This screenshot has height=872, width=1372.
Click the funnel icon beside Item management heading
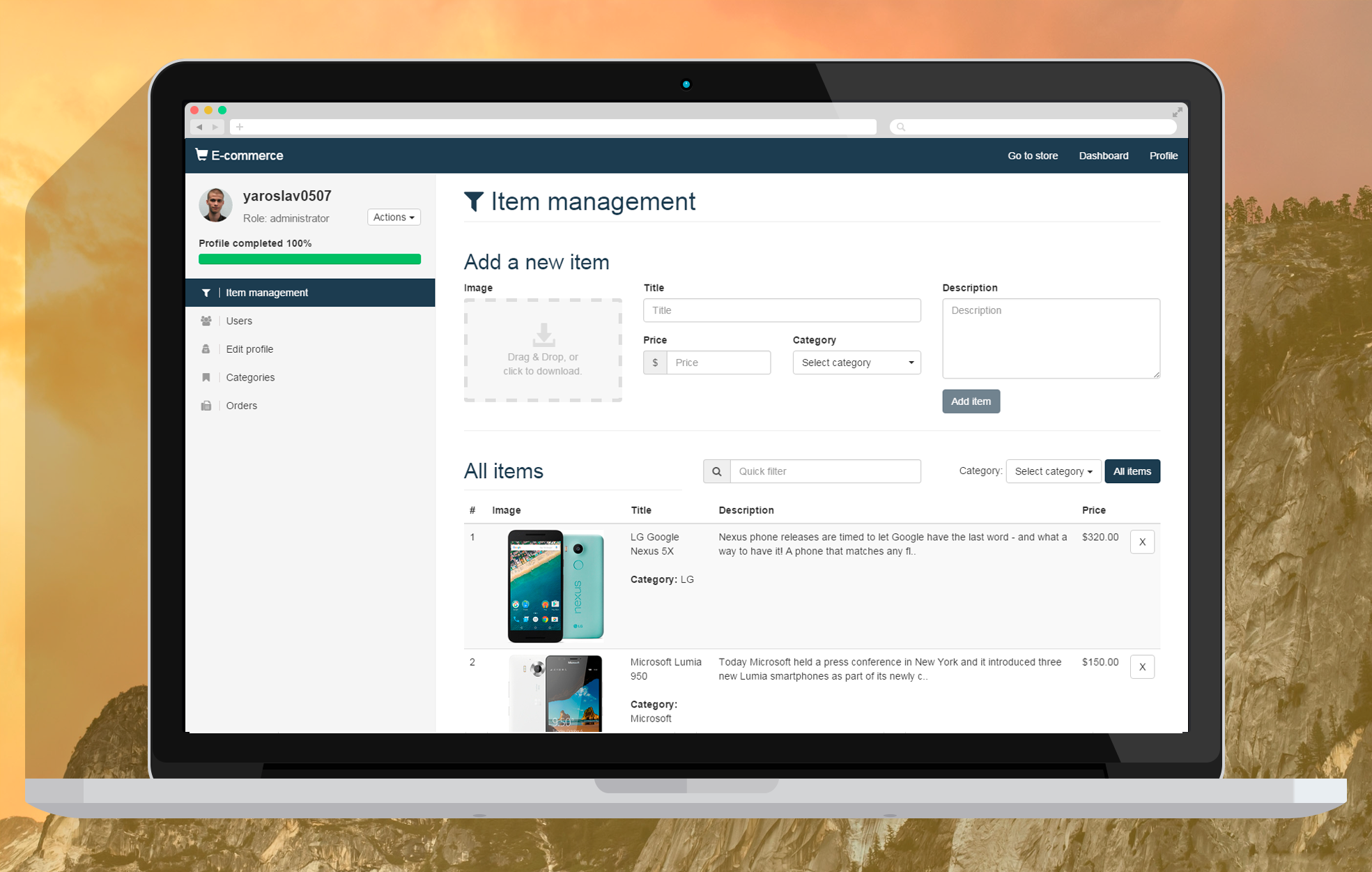[x=474, y=201]
